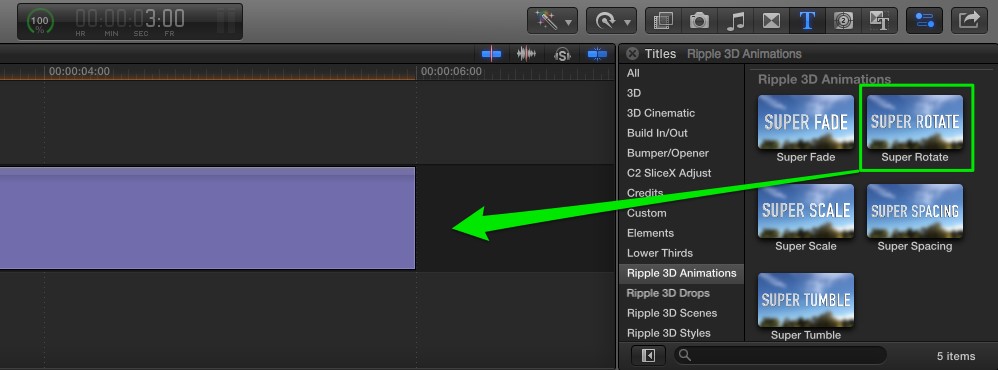Select the Super Rotate title thumbnail
Image resolution: width=998 pixels, height=370 pixels.
(915, 122)
